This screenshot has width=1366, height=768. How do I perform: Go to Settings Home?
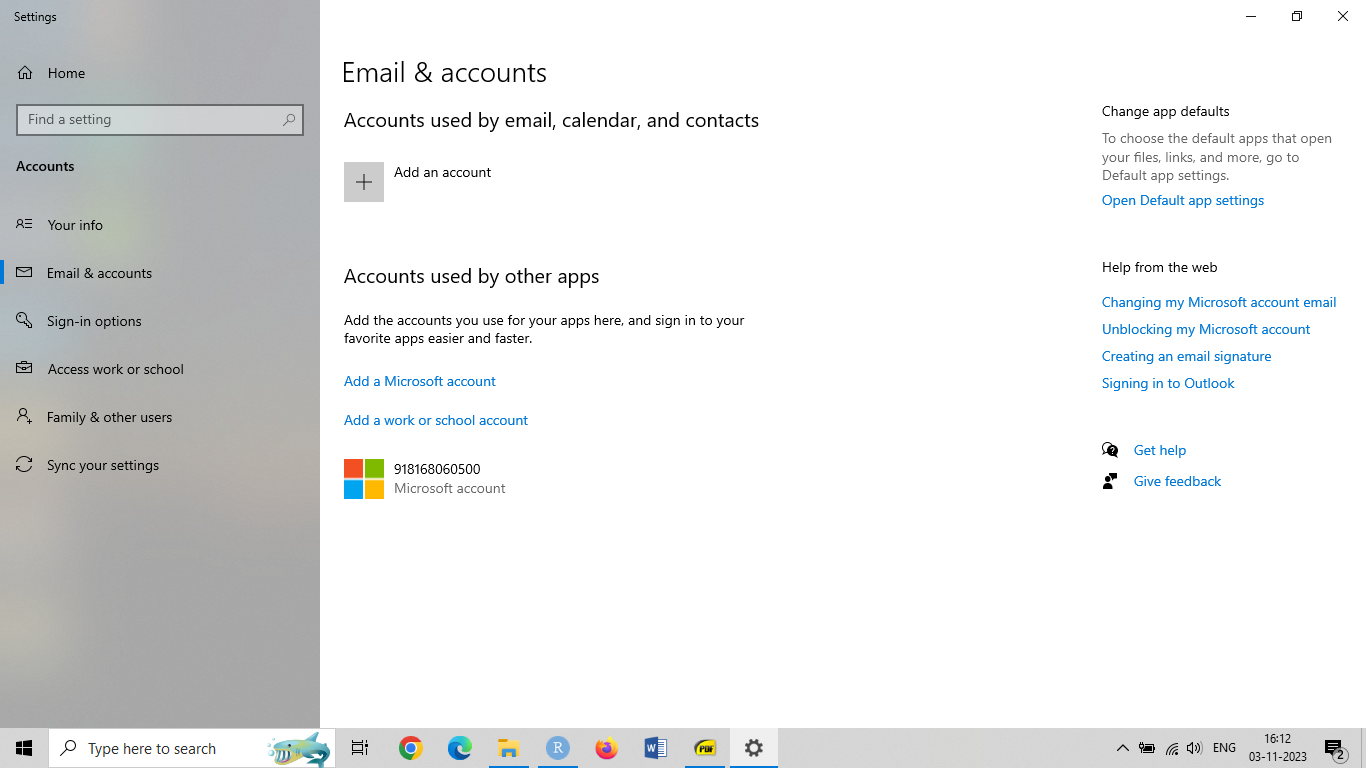pos(66,73)
